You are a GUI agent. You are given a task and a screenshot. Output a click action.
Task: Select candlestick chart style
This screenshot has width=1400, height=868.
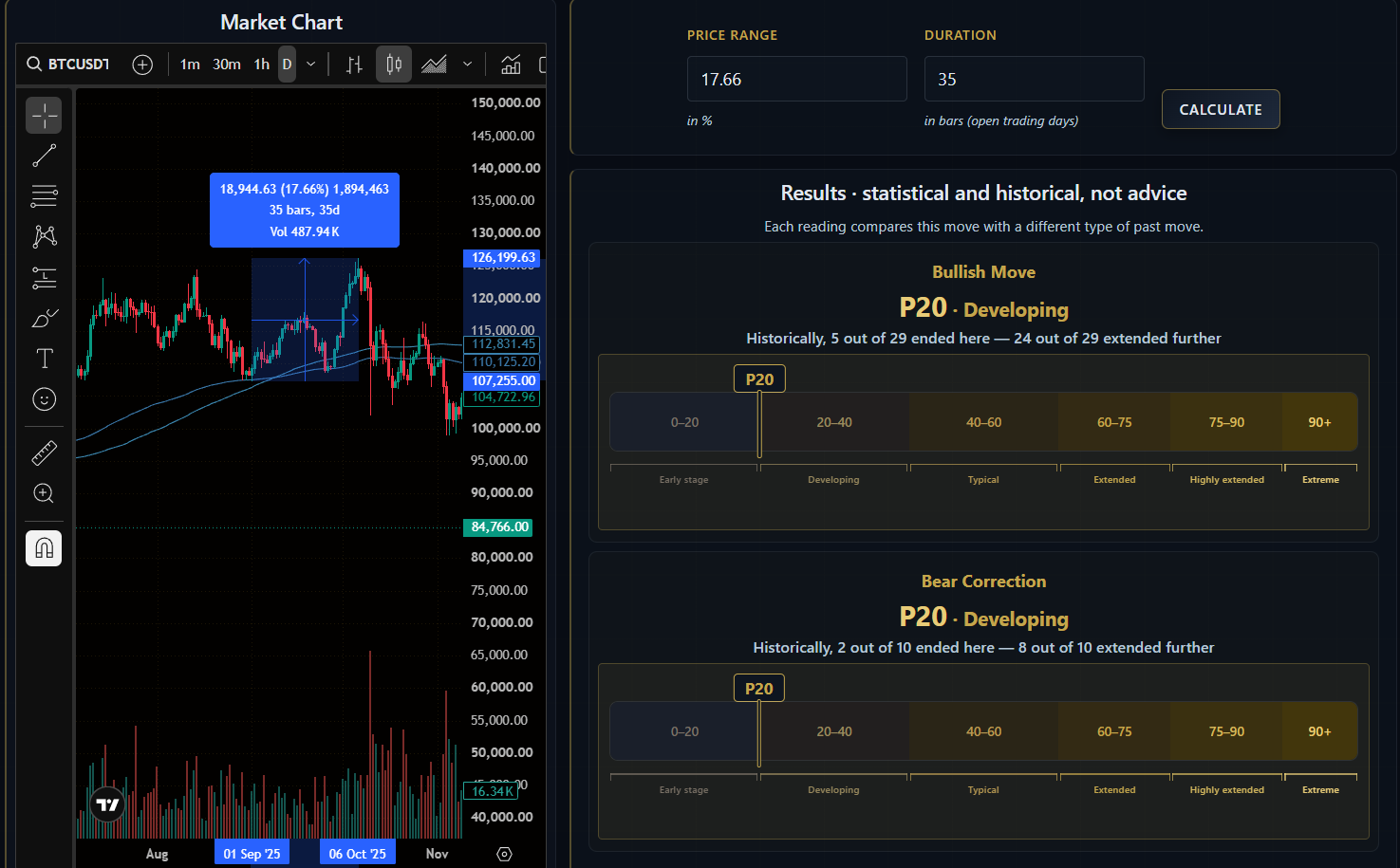(394, 65)
